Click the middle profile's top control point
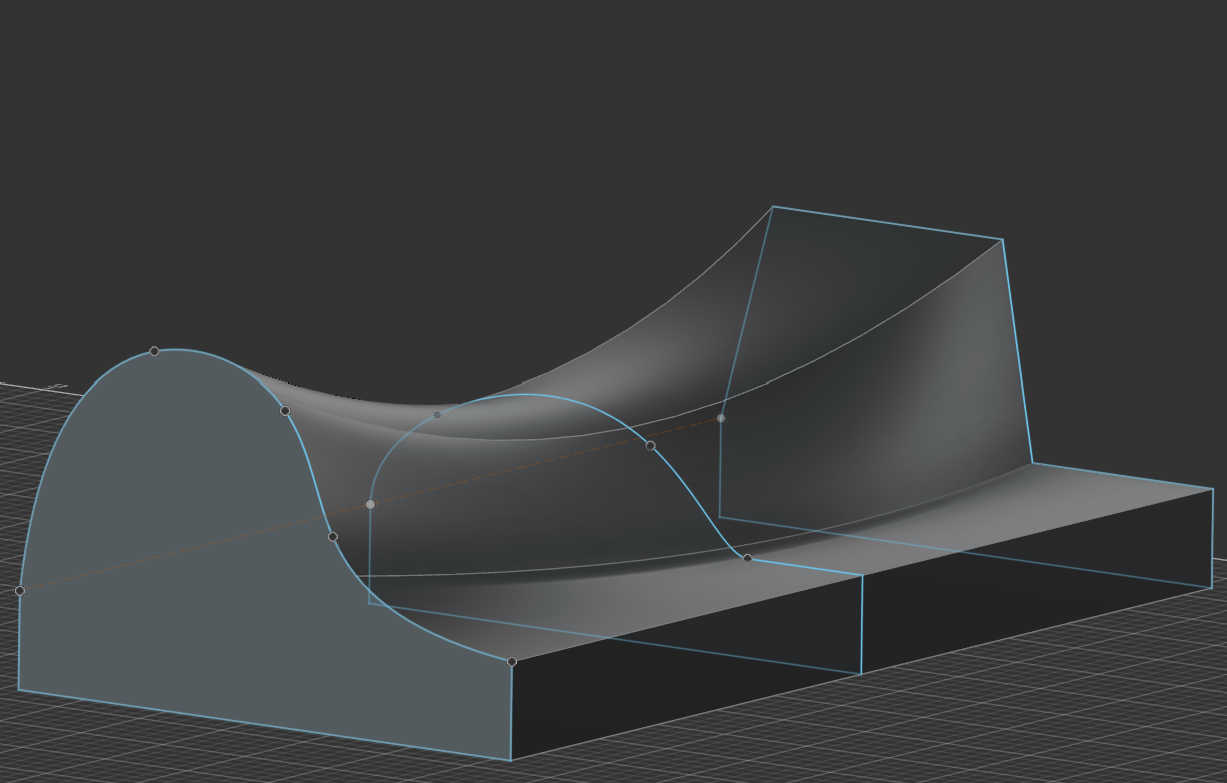1227x783 pixels. [437, 414]
